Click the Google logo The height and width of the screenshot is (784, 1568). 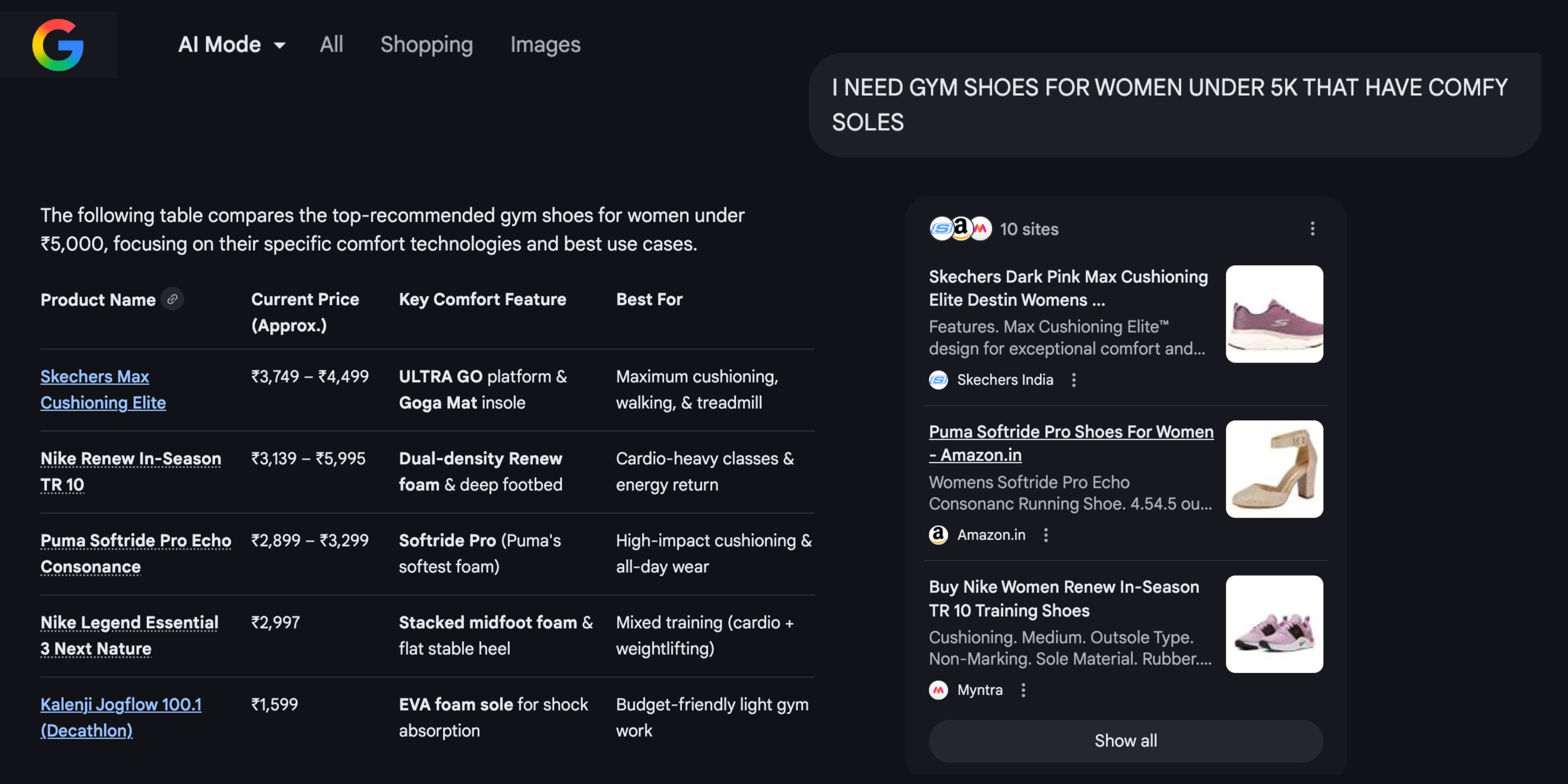click(x=58, y=44)
